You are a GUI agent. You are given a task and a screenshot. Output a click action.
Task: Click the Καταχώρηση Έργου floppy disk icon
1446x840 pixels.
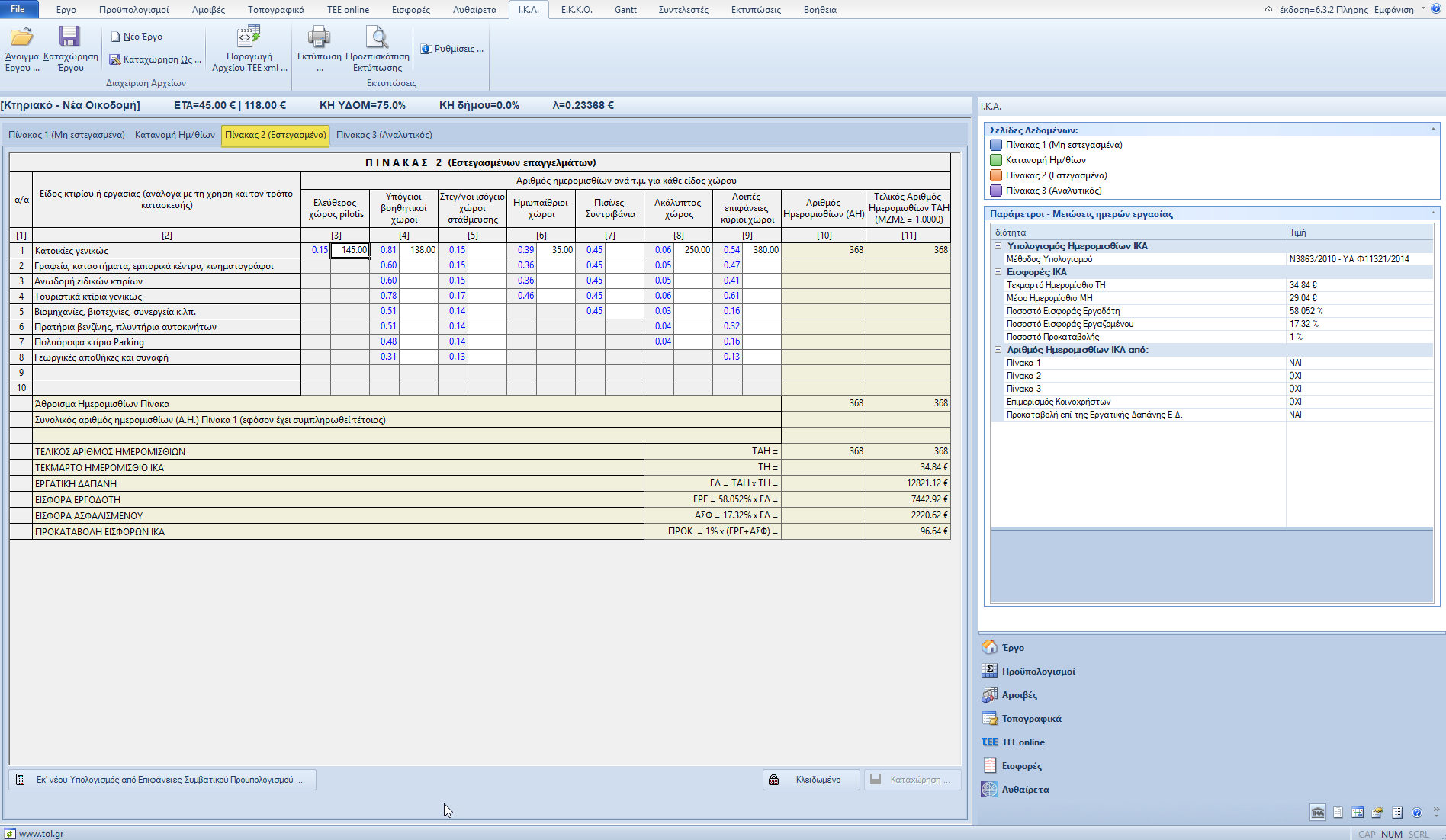click(x=70, y=37)
